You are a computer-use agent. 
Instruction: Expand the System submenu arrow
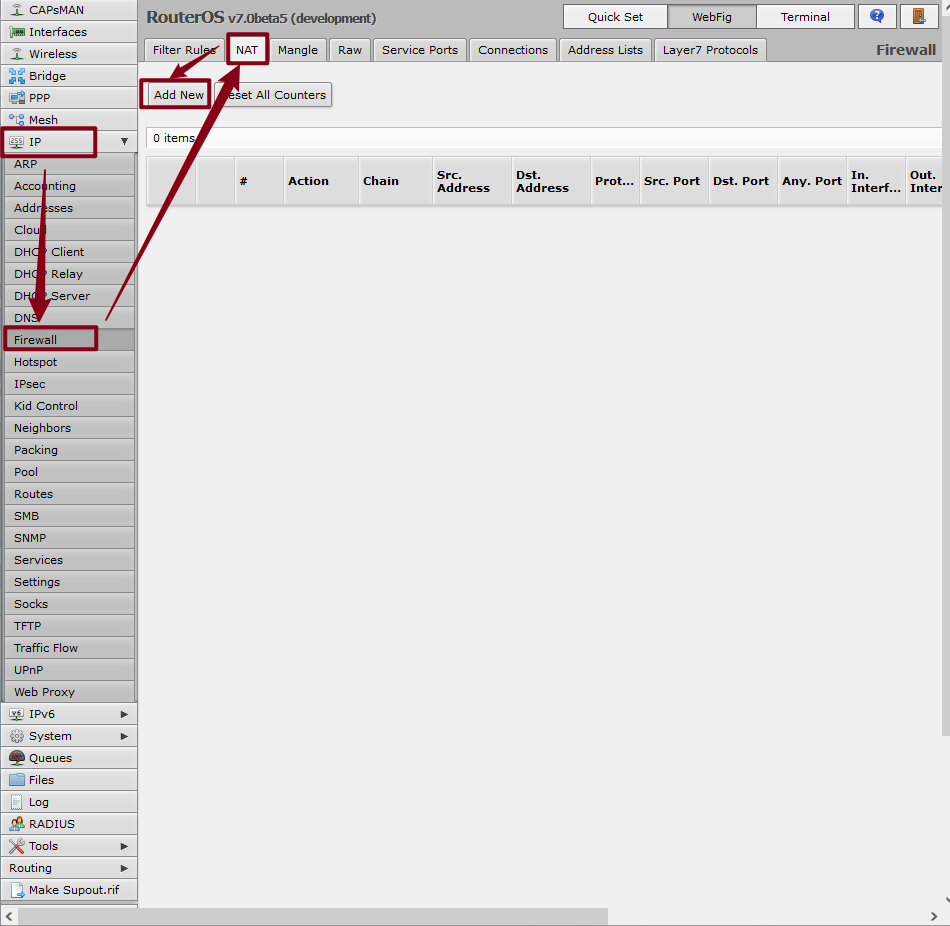tap(124, 736)
